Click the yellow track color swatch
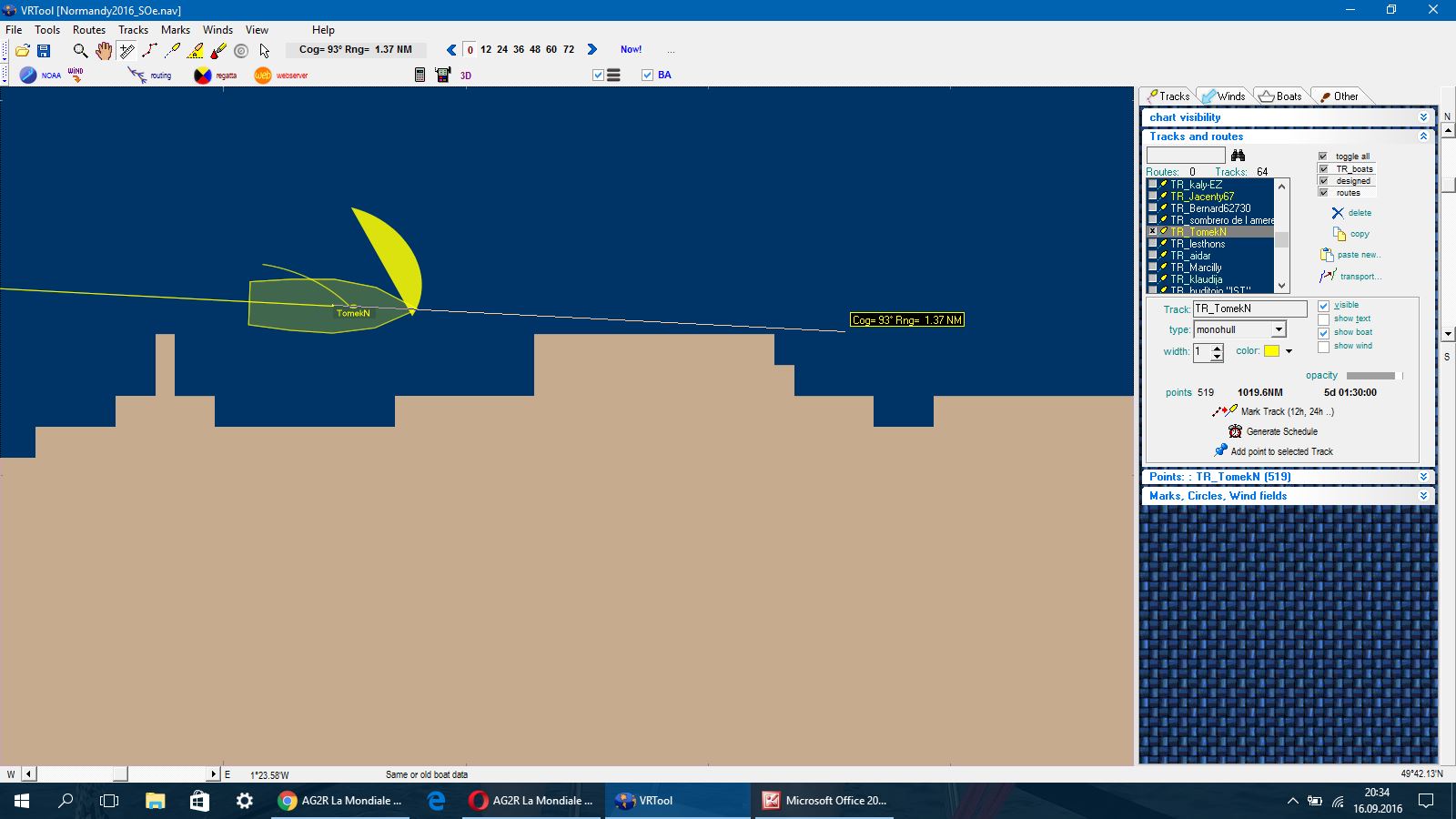The image size is (1456, 819). pyautogui.click(x=1271, y=351)
